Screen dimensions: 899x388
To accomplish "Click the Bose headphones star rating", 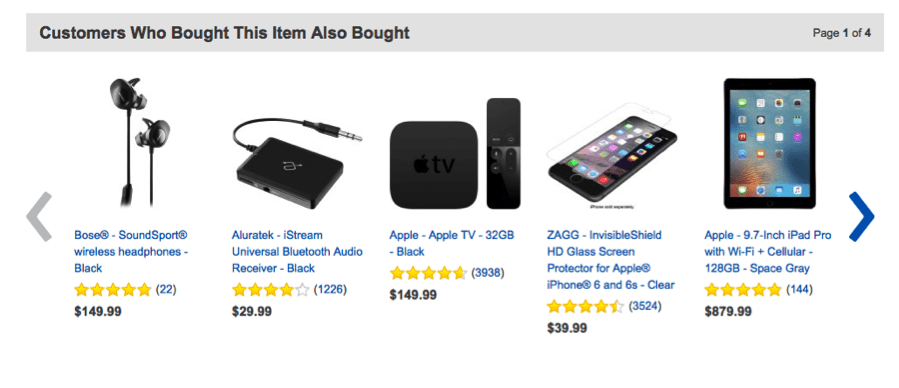I will point(113,289).
